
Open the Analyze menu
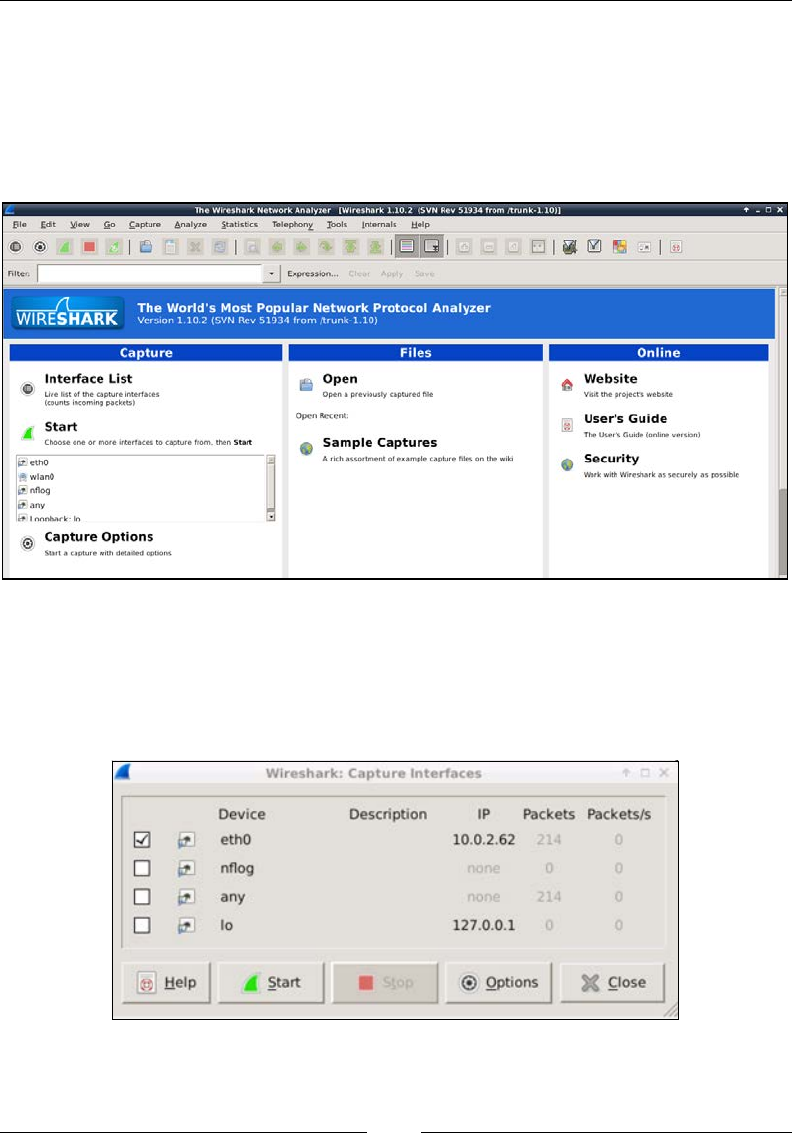[x=191, y=224]
